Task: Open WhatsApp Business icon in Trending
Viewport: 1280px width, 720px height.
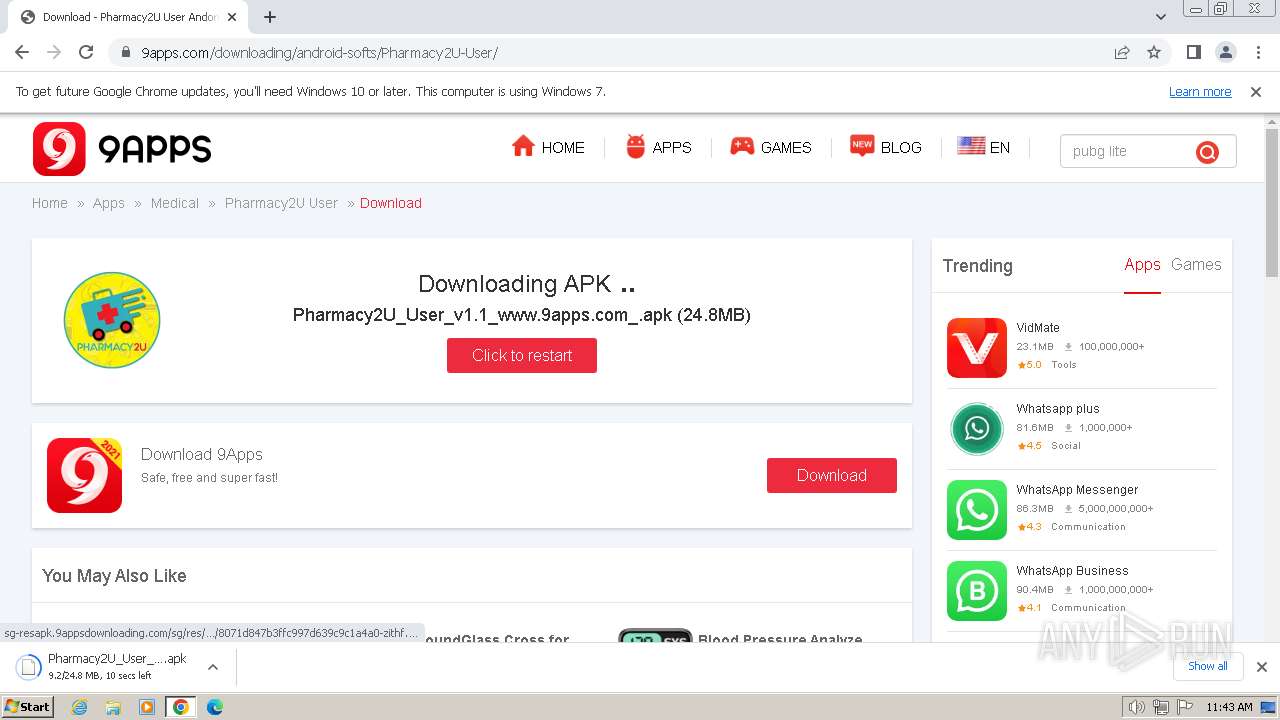Action: (x=977, y=591)
